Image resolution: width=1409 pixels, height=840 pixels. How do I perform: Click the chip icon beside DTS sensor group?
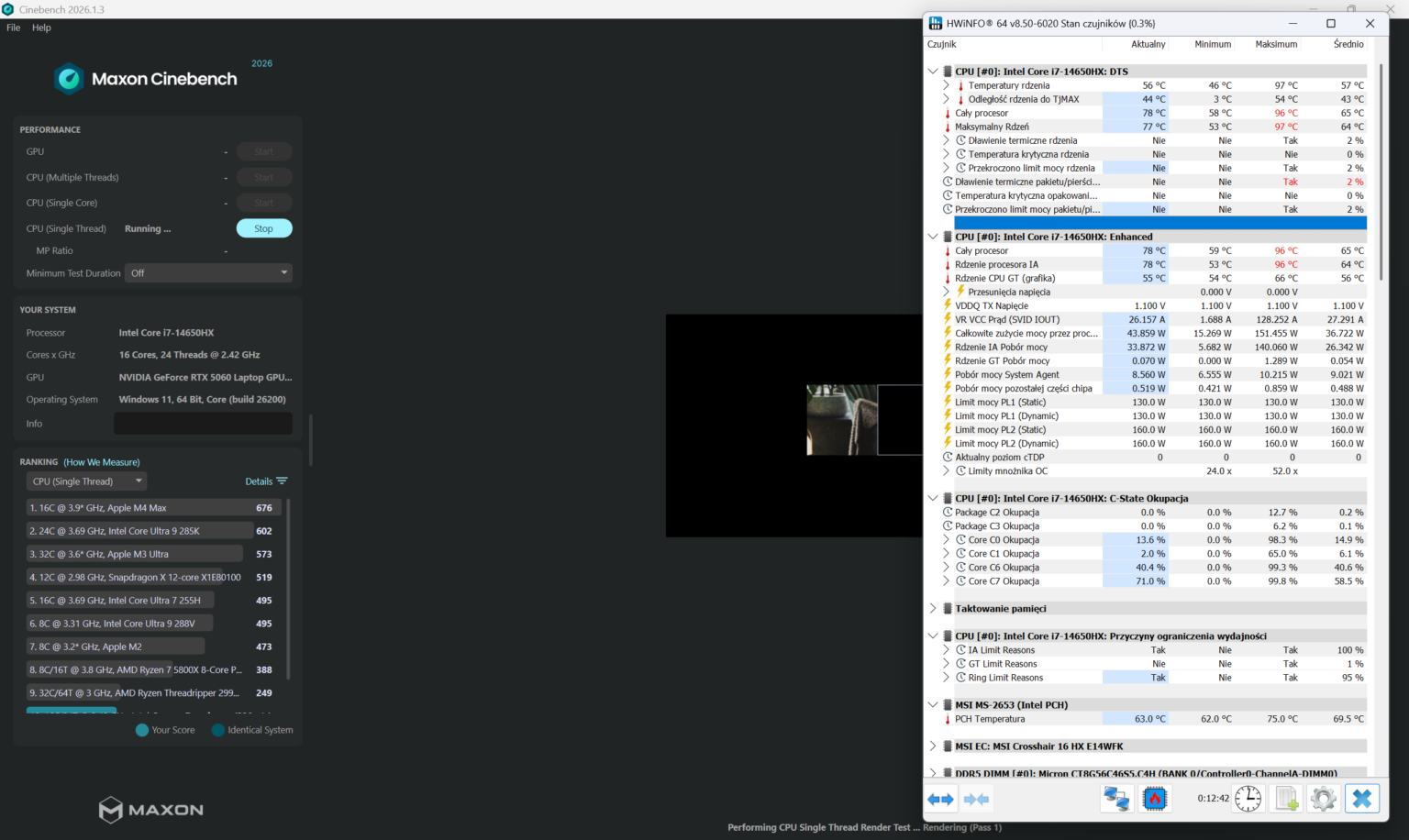(x=948, y=72)
